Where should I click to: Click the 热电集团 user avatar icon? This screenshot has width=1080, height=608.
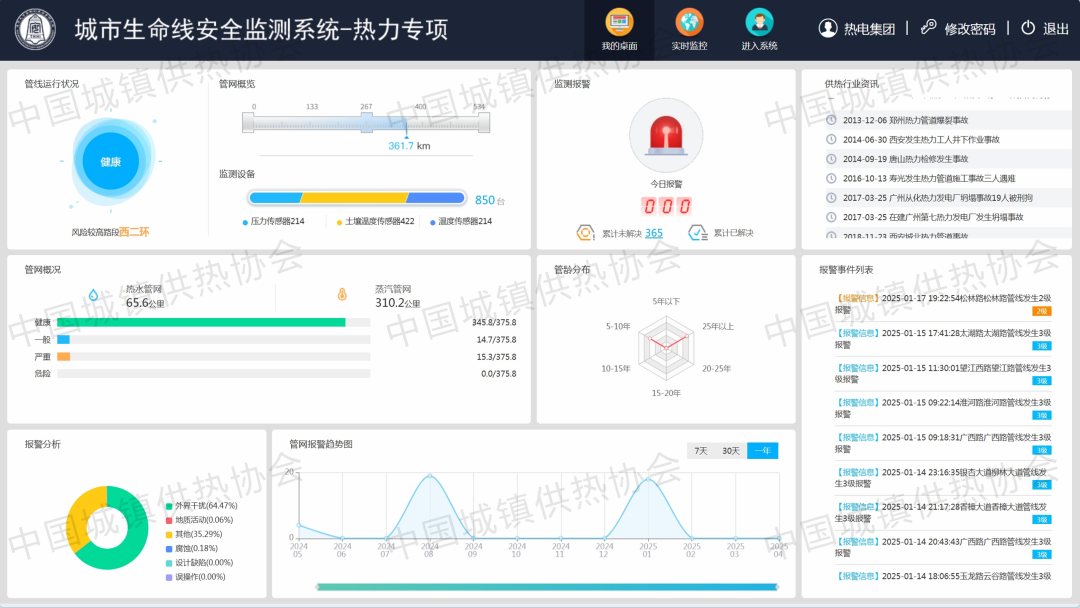tap(828, 28)
